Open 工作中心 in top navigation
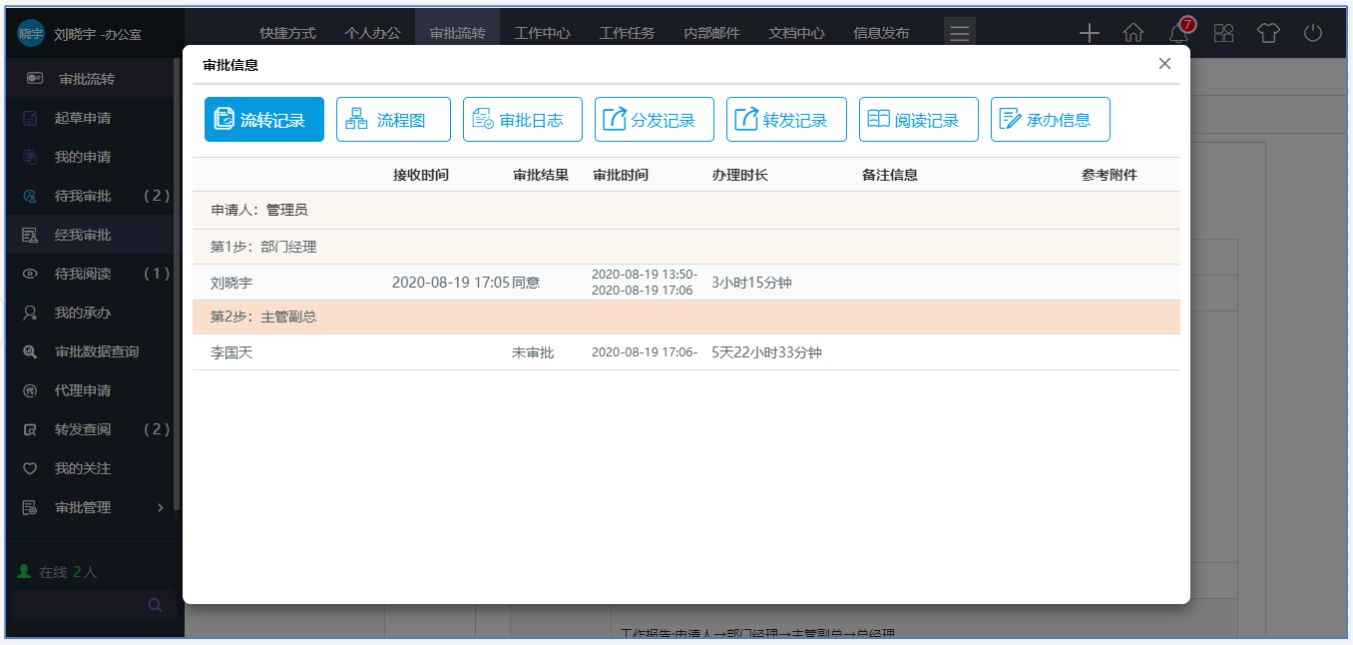 coord(542,33)
